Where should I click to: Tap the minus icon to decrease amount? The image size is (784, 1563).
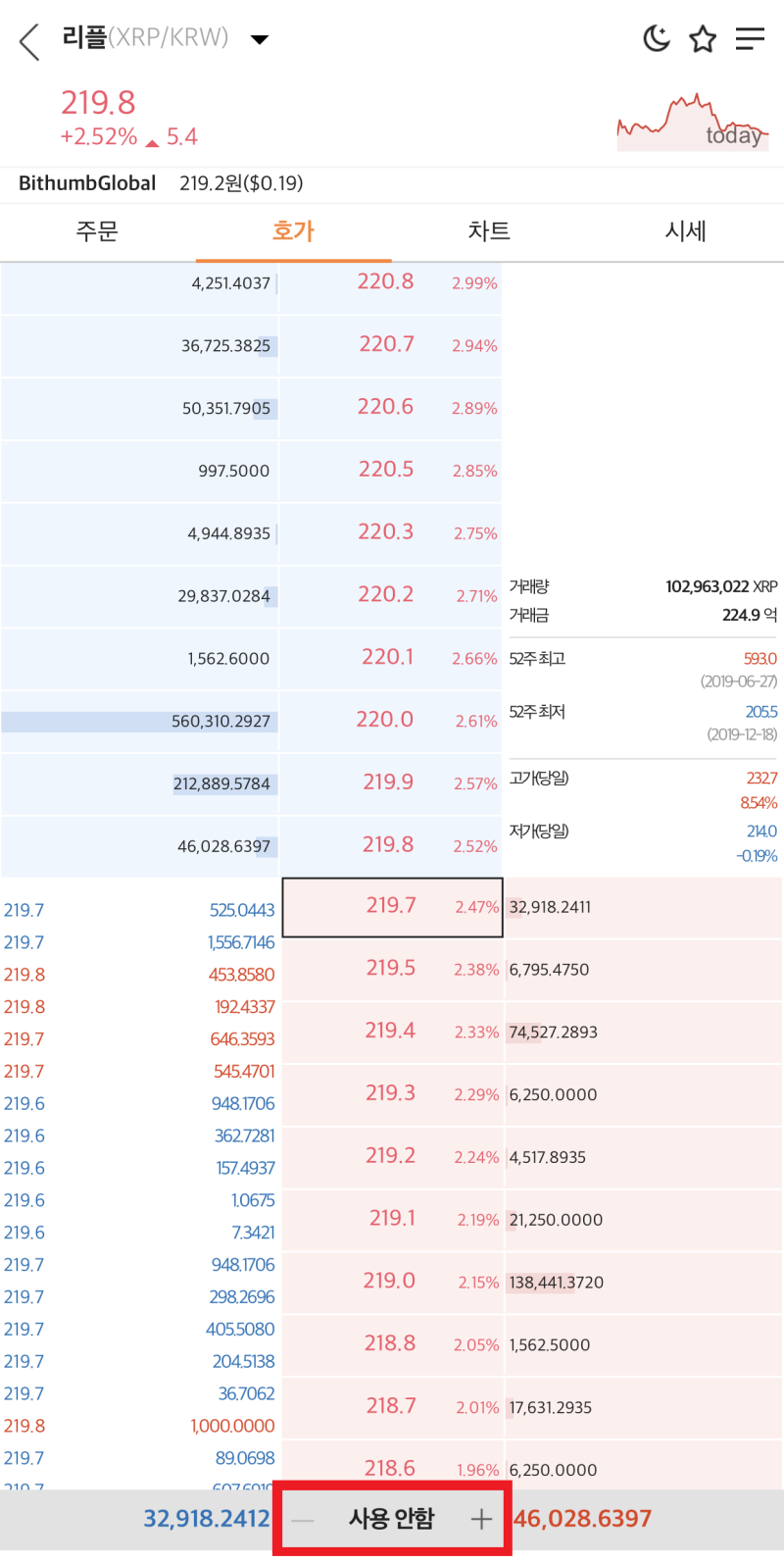coord(303,1519)
